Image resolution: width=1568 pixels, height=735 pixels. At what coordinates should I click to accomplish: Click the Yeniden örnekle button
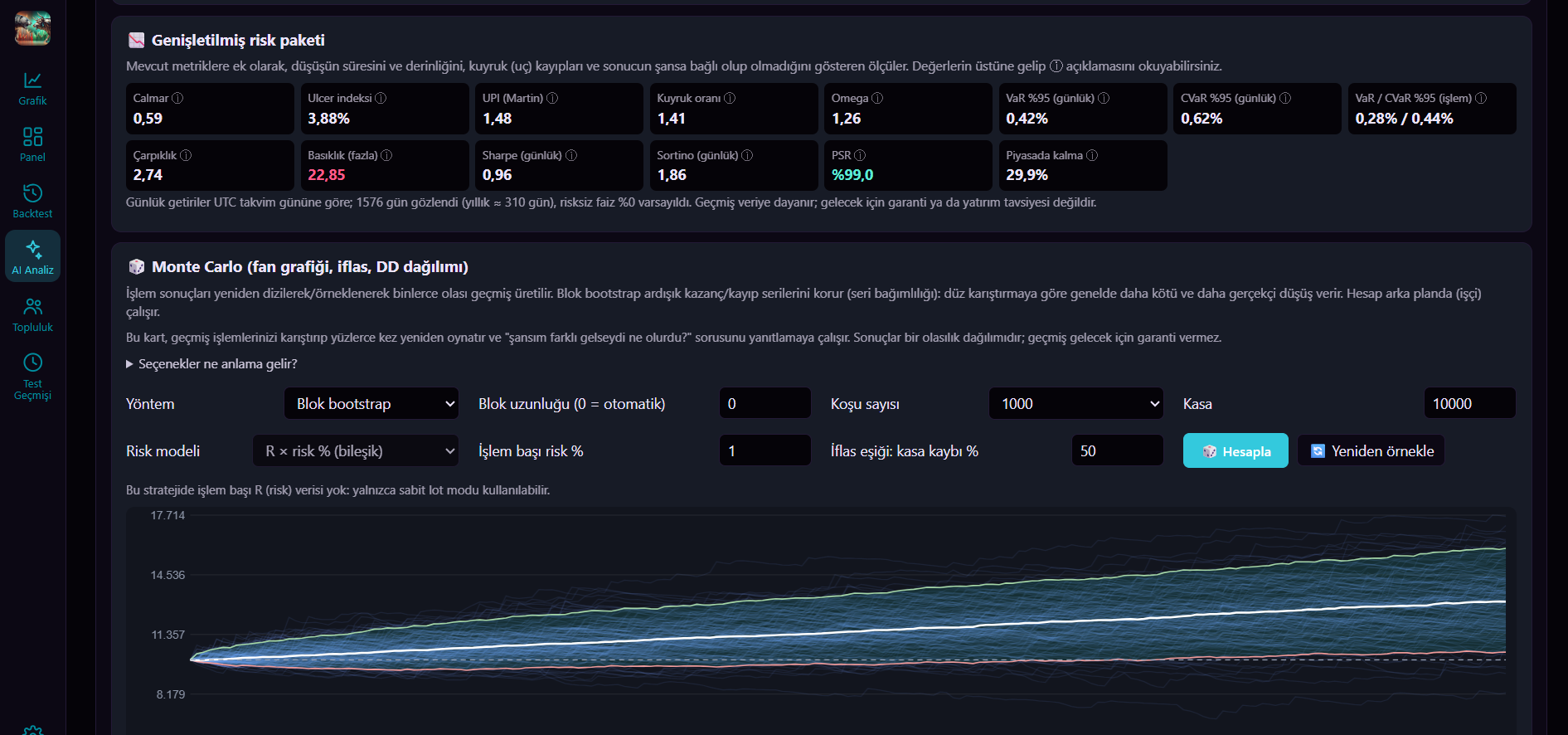point(1371,451)
